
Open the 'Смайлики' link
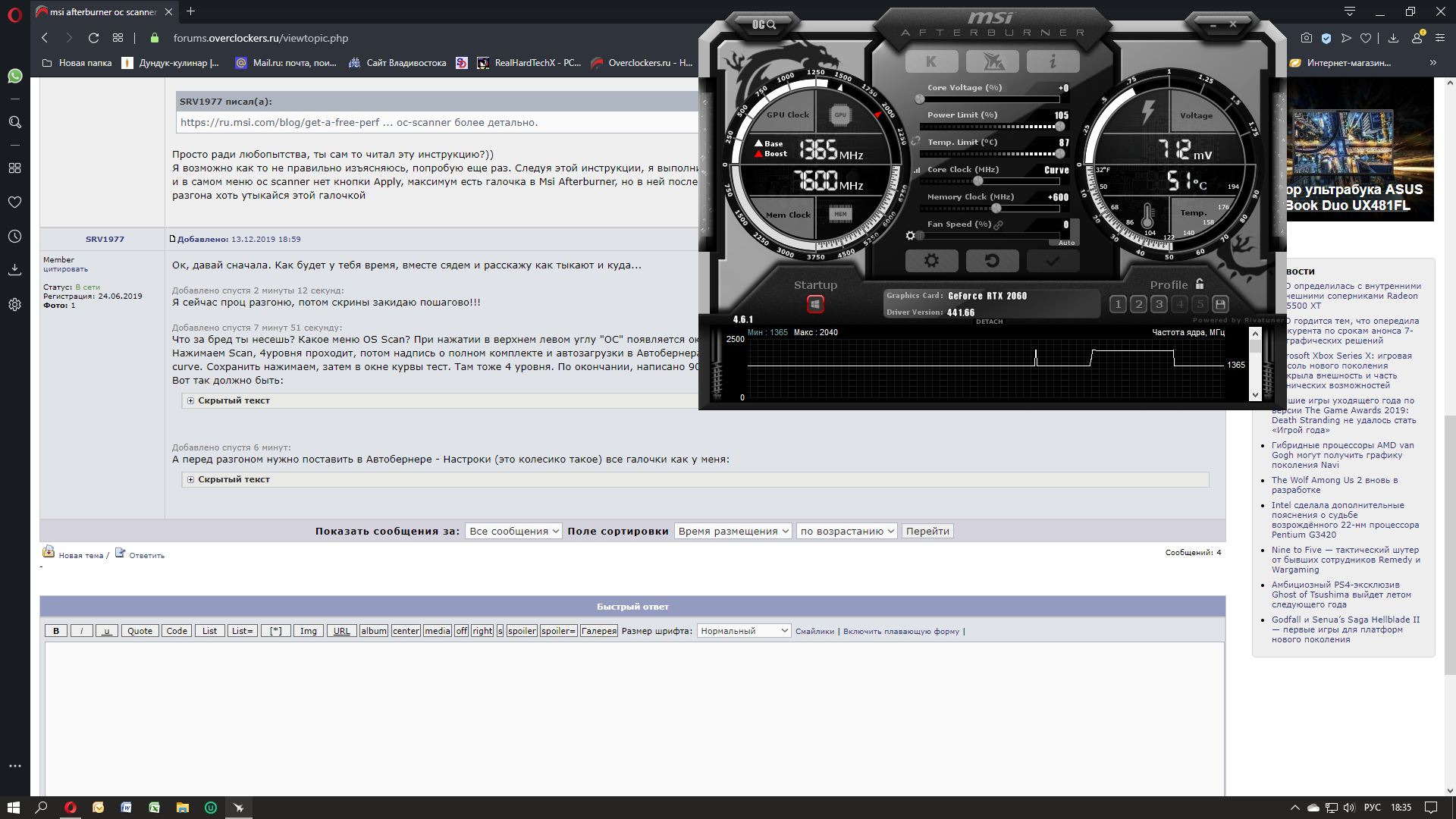coord(814,631)
